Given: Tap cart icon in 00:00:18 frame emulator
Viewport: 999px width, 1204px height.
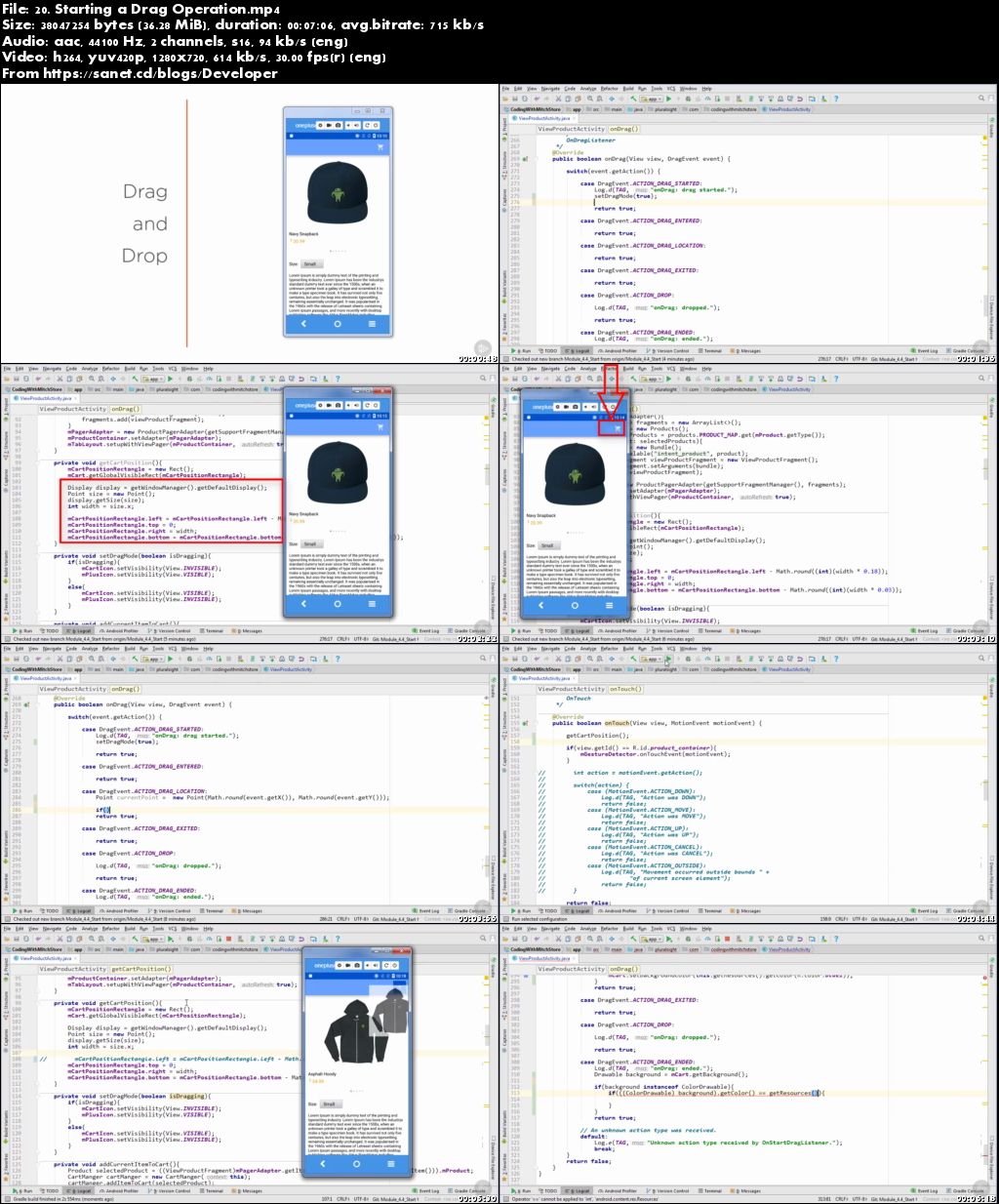Looking at the screenshot, I should pyautogui.click(x=380, y=147).
